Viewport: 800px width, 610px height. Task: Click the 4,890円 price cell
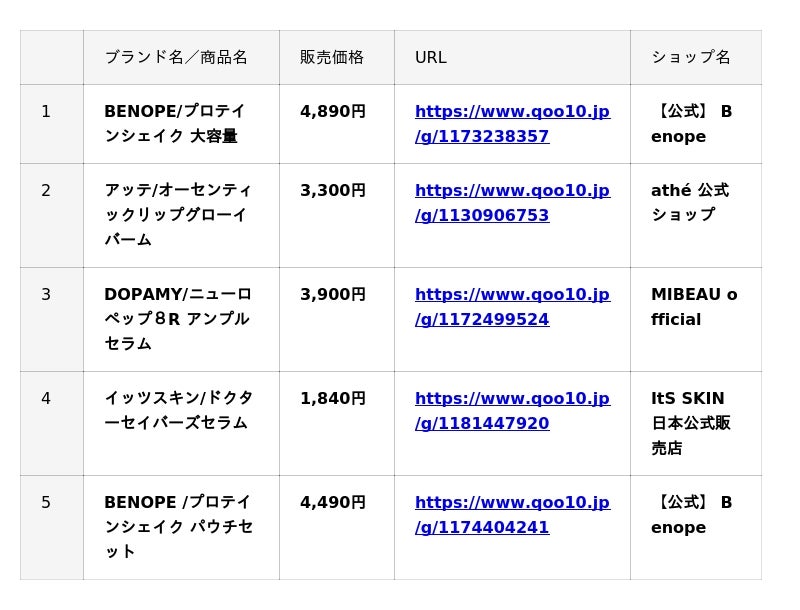[x=333, y=112]
